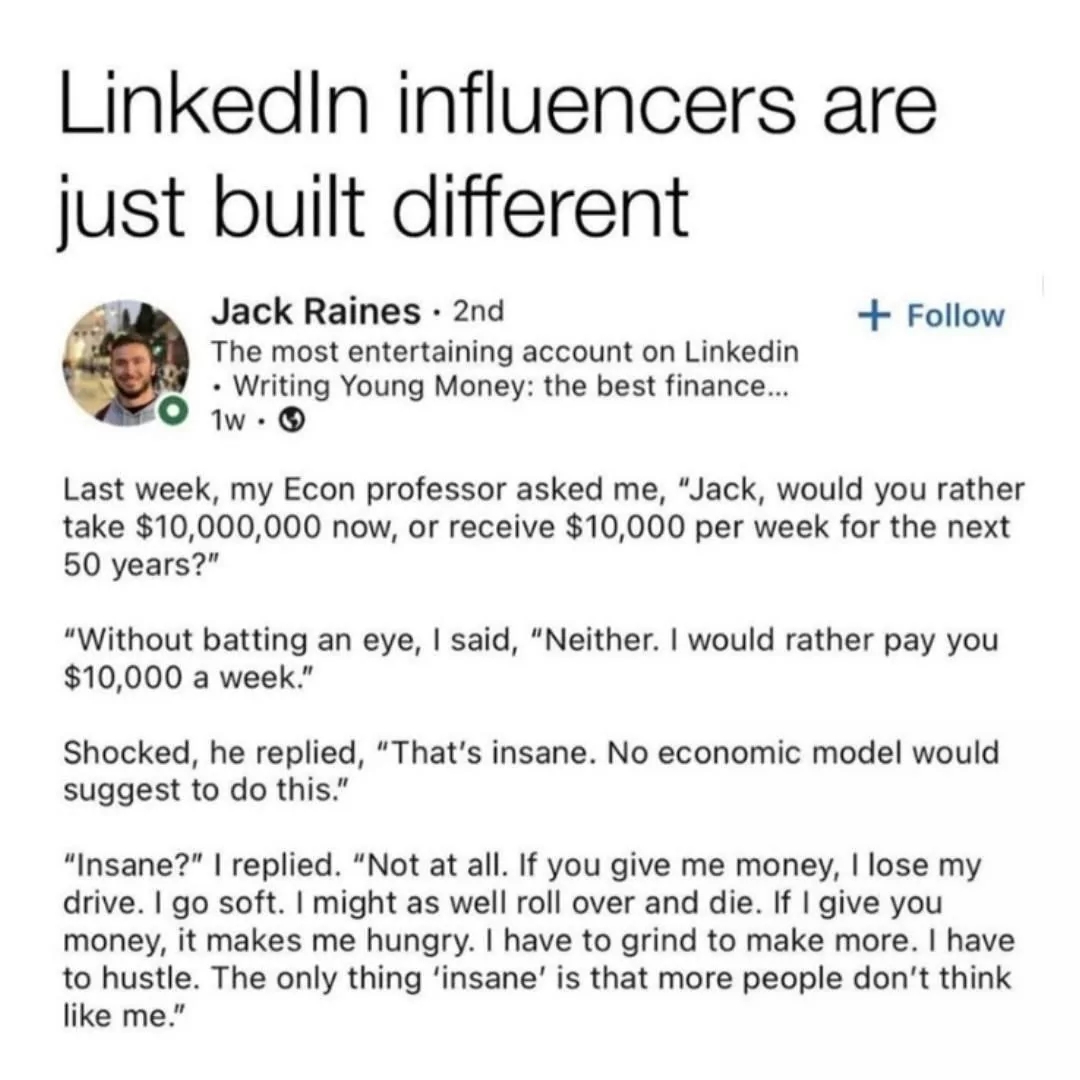Click the final paragraph beginning 'Insane?'
The image size is (1080, 1080).
click(539, 940)
